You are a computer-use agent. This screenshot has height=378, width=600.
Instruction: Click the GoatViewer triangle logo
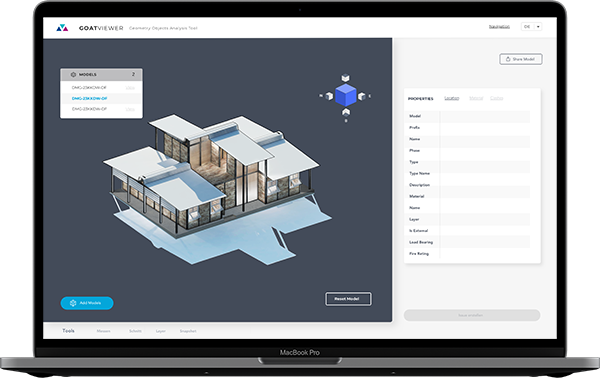pos(62,28)
